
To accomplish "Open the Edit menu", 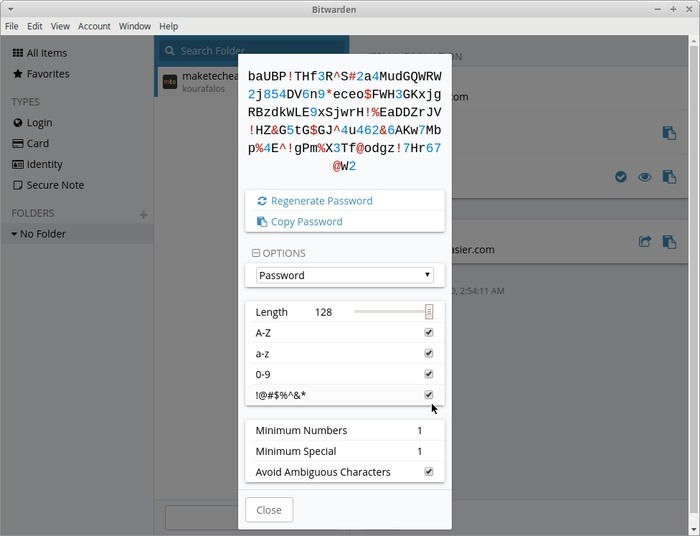I will coord(34,26).
